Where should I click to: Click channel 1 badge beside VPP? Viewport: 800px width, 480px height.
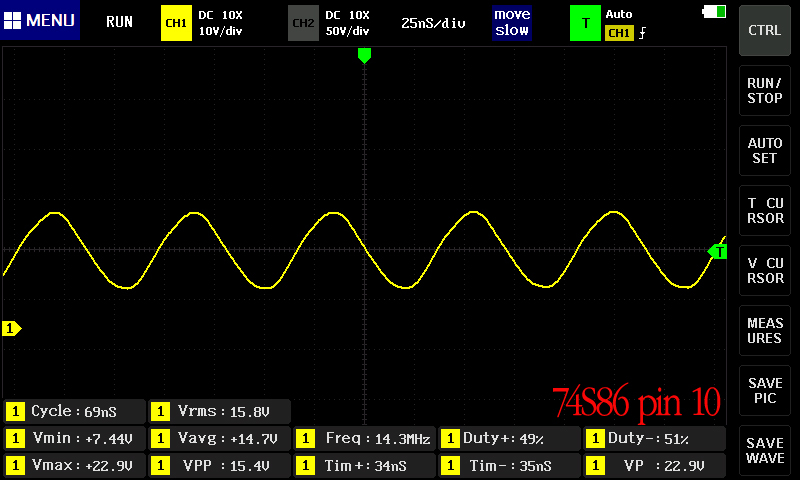click(x=160, y=465)
